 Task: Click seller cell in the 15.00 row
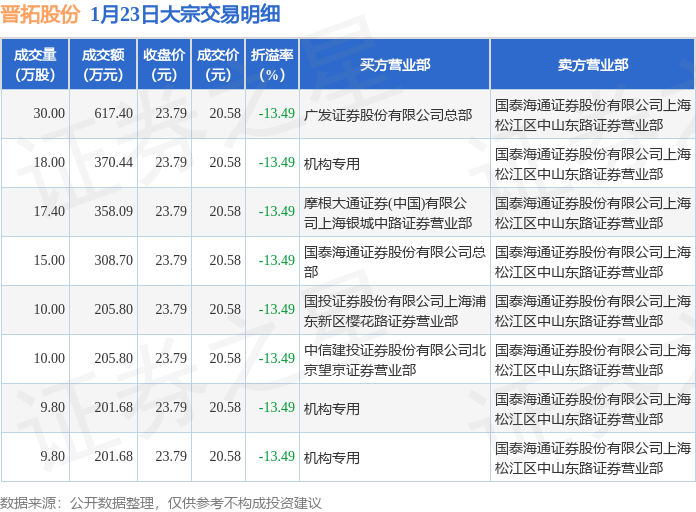(x=593, y=262)
